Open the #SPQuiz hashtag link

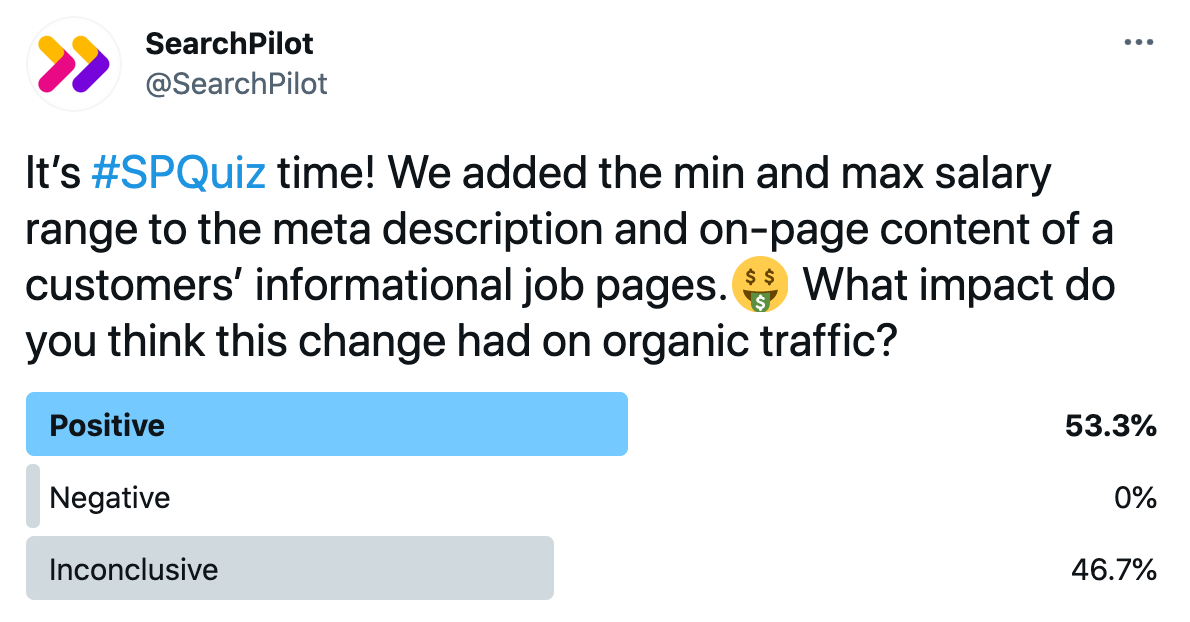click(178, 173)
